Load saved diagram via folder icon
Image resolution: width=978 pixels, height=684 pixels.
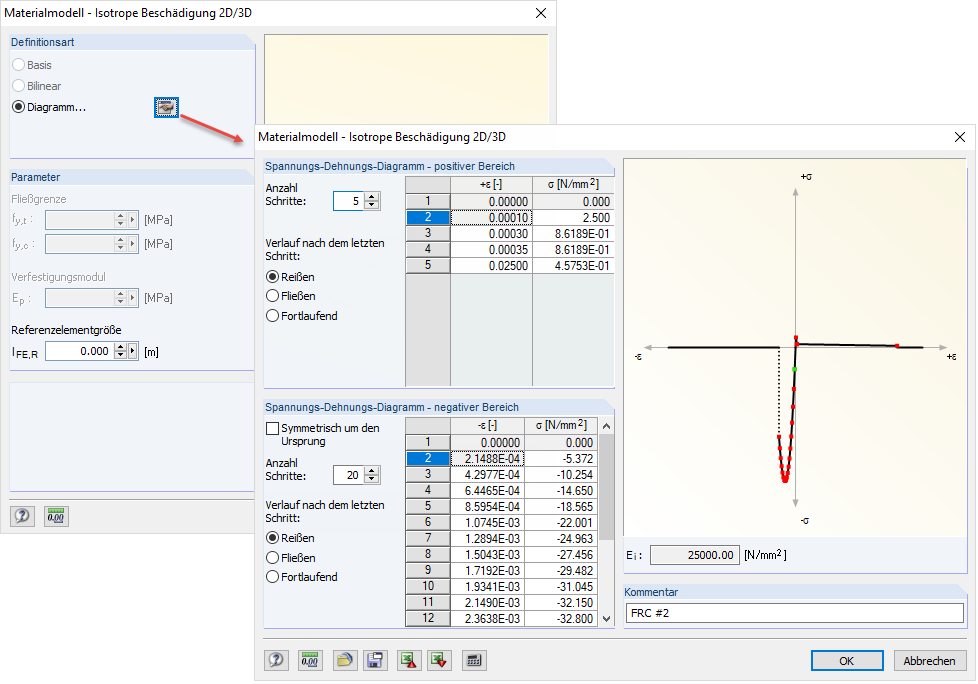(x=344, y=660)
